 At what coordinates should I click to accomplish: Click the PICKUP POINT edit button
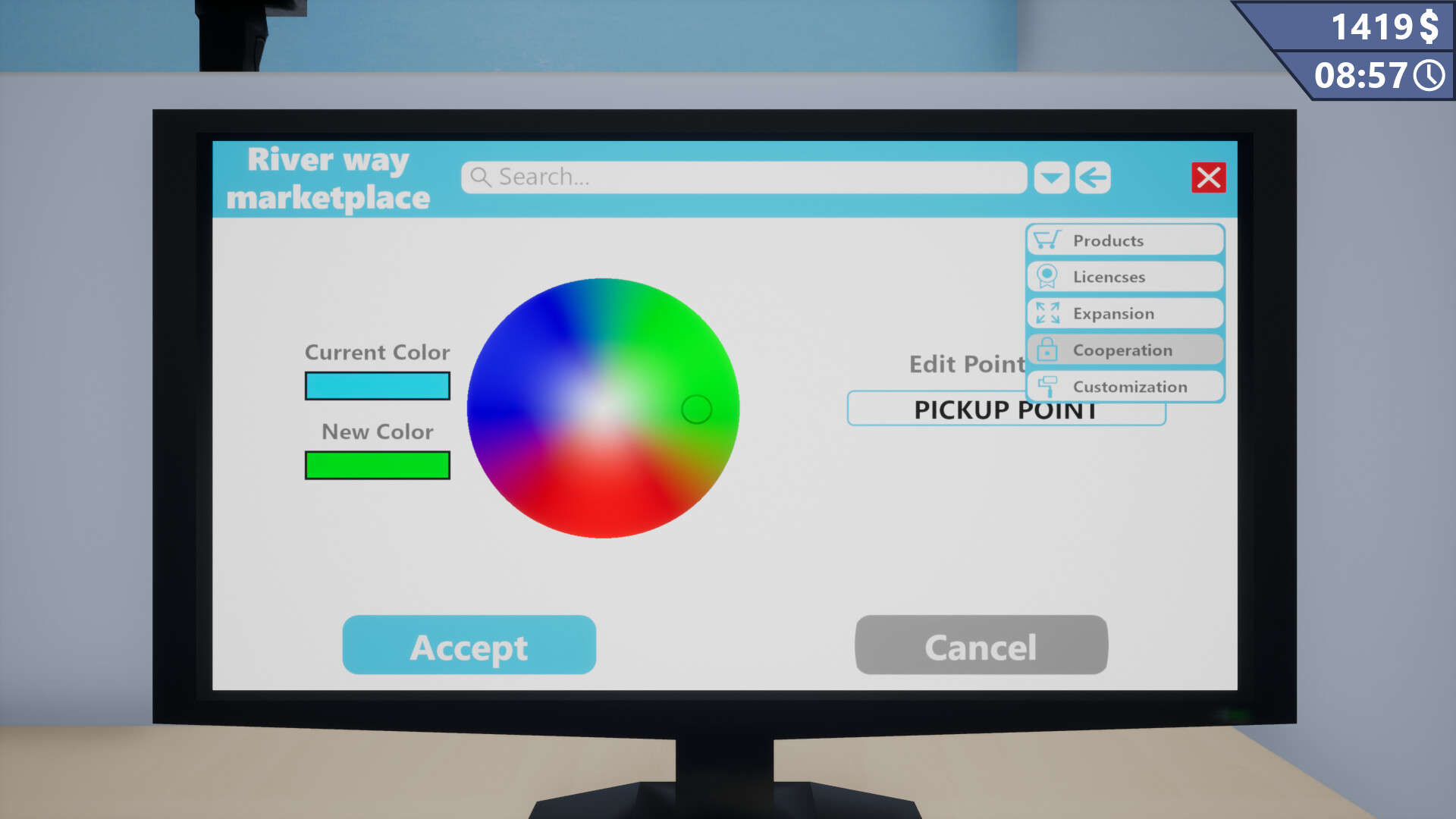click(x=1005, y=410)
